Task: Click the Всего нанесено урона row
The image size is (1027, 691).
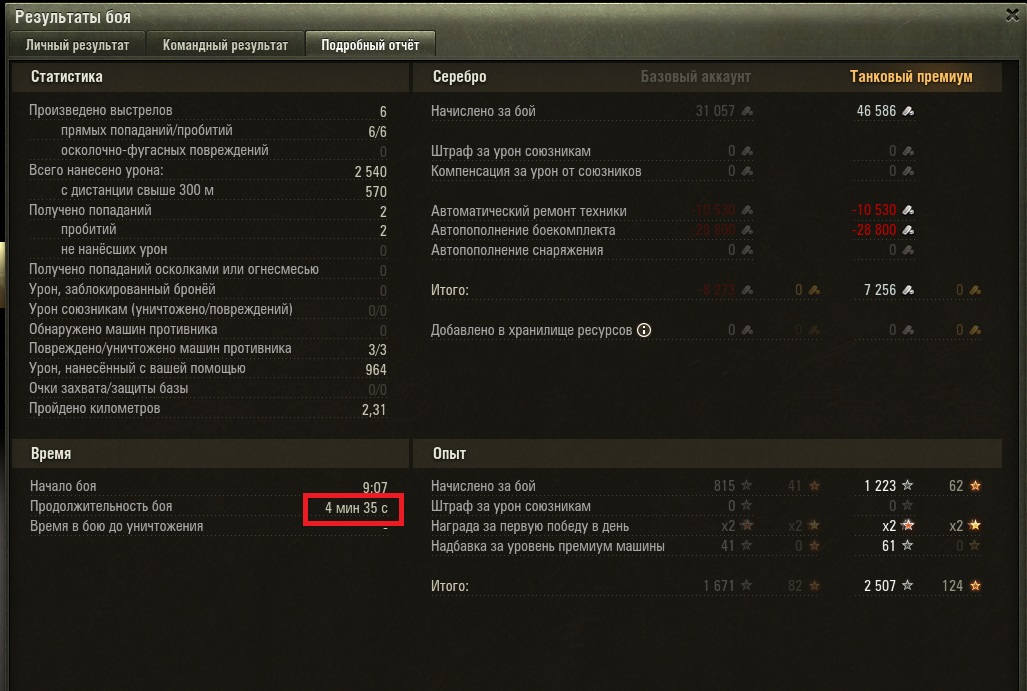Action: [x=208, y=171]
